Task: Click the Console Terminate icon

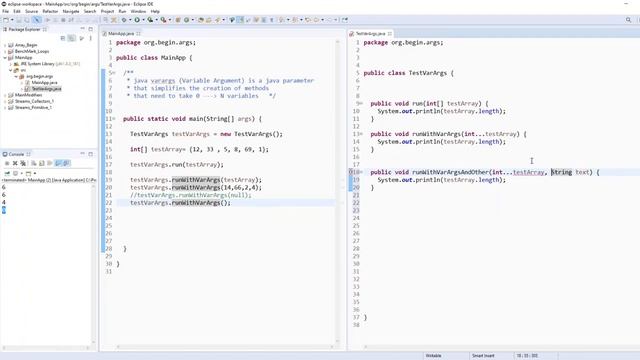Action: [x=7, y=163]
